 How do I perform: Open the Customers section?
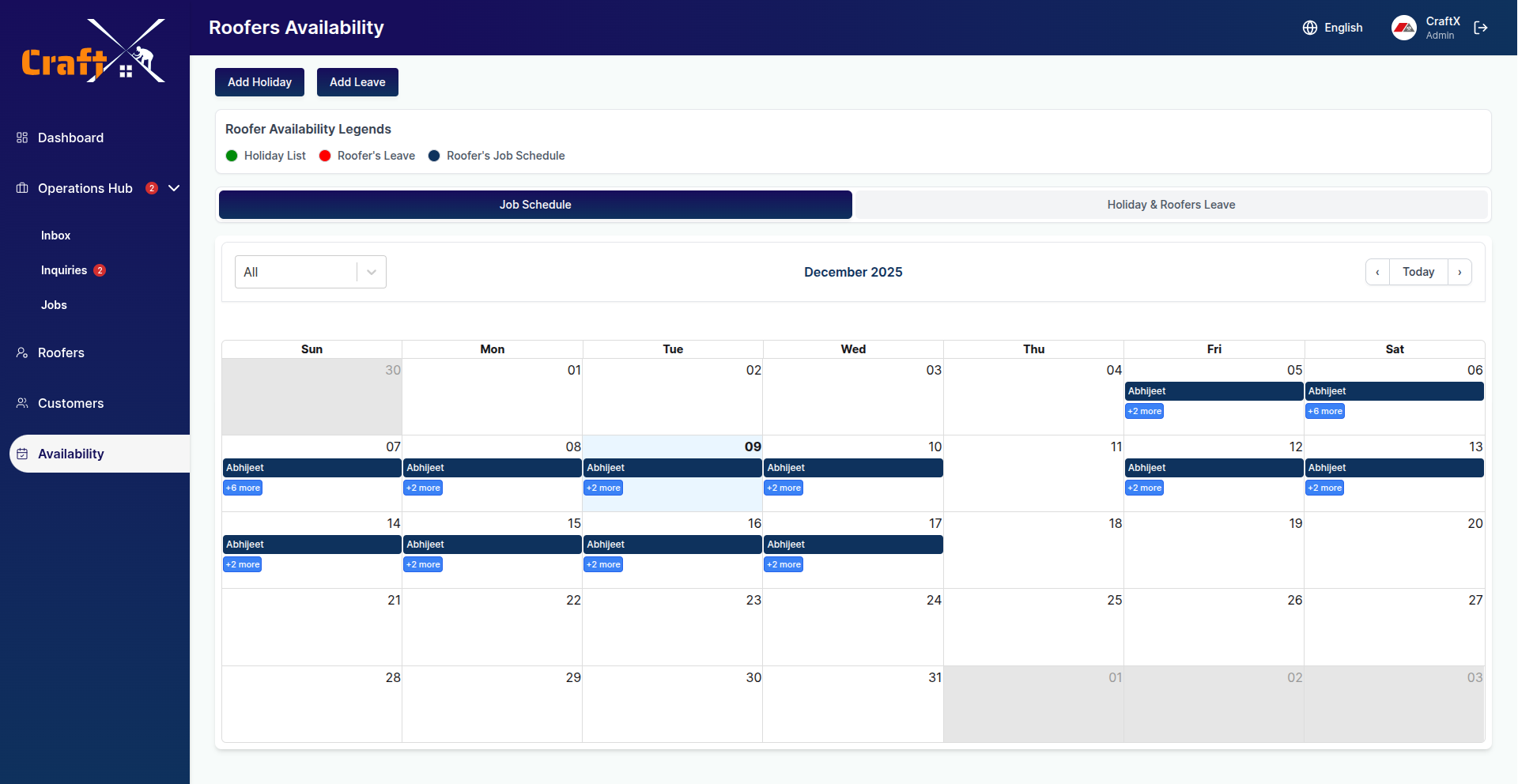pyautogui.click(x=70, y=403)
